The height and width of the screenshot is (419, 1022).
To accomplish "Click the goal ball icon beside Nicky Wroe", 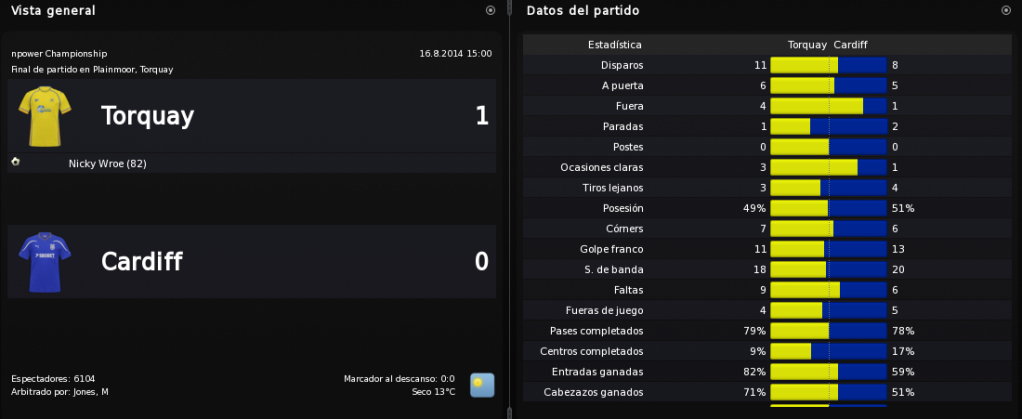I will coord(16,162).
